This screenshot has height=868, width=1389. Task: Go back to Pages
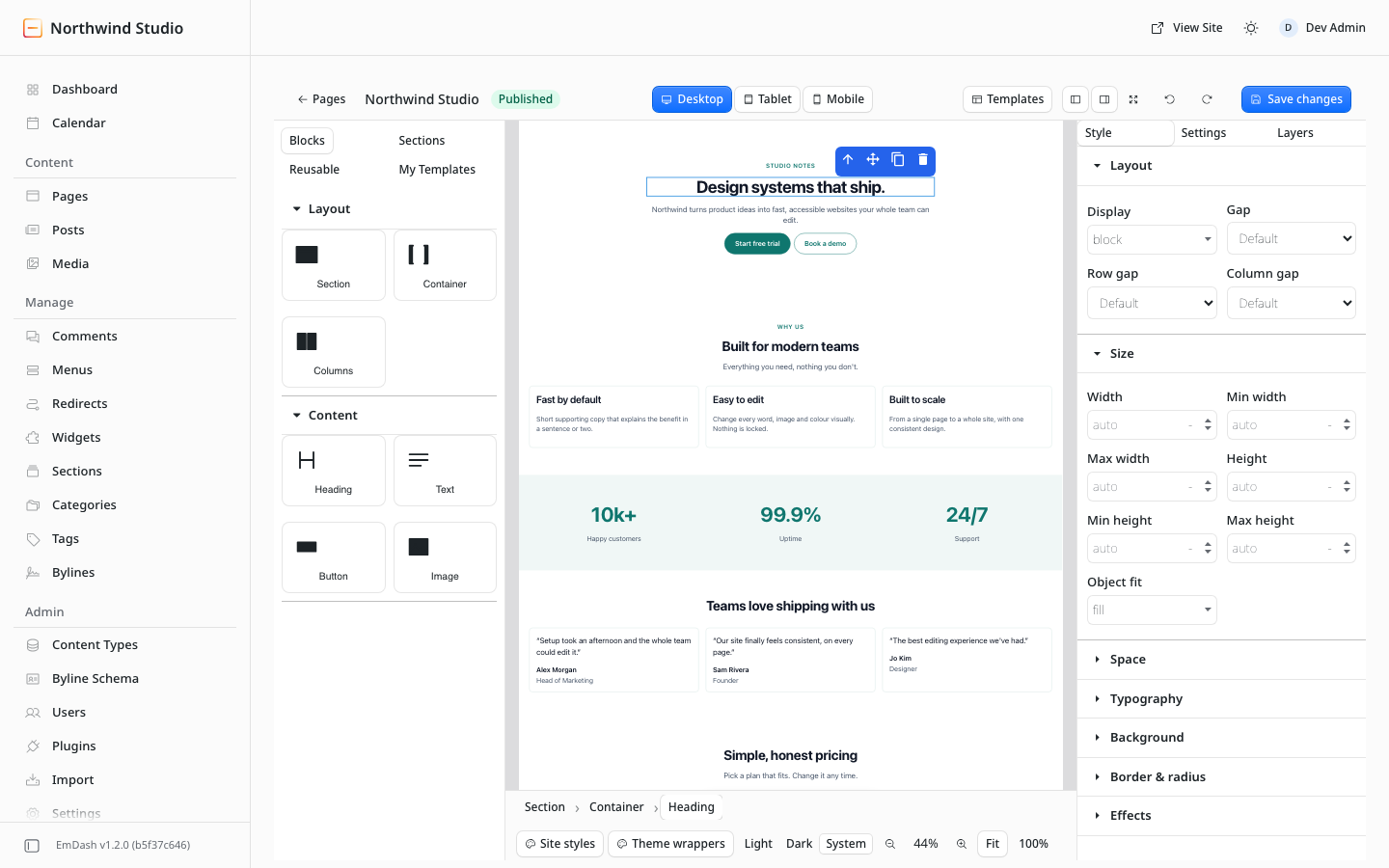[321, 99]
